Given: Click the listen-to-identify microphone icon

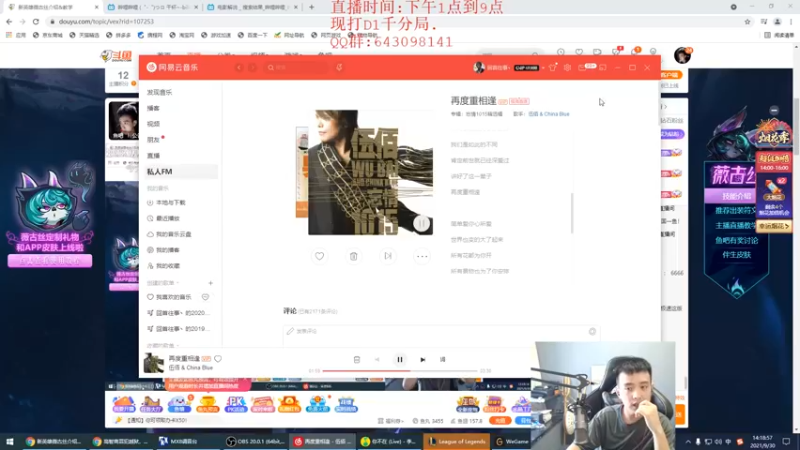Looking at the screenshot, I should [339, 67].
